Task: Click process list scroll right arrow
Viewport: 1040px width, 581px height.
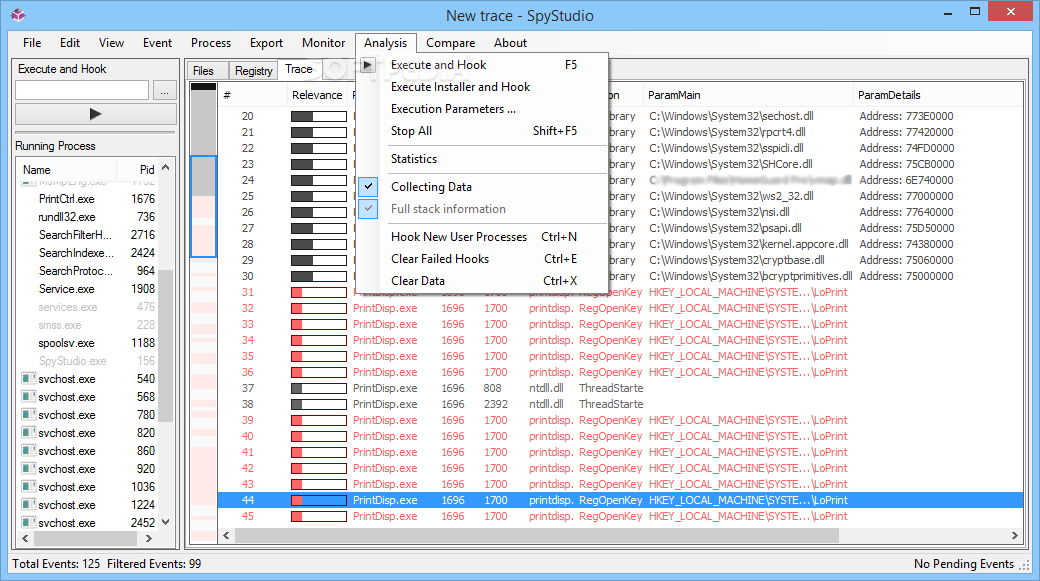Action: [149, 539]
